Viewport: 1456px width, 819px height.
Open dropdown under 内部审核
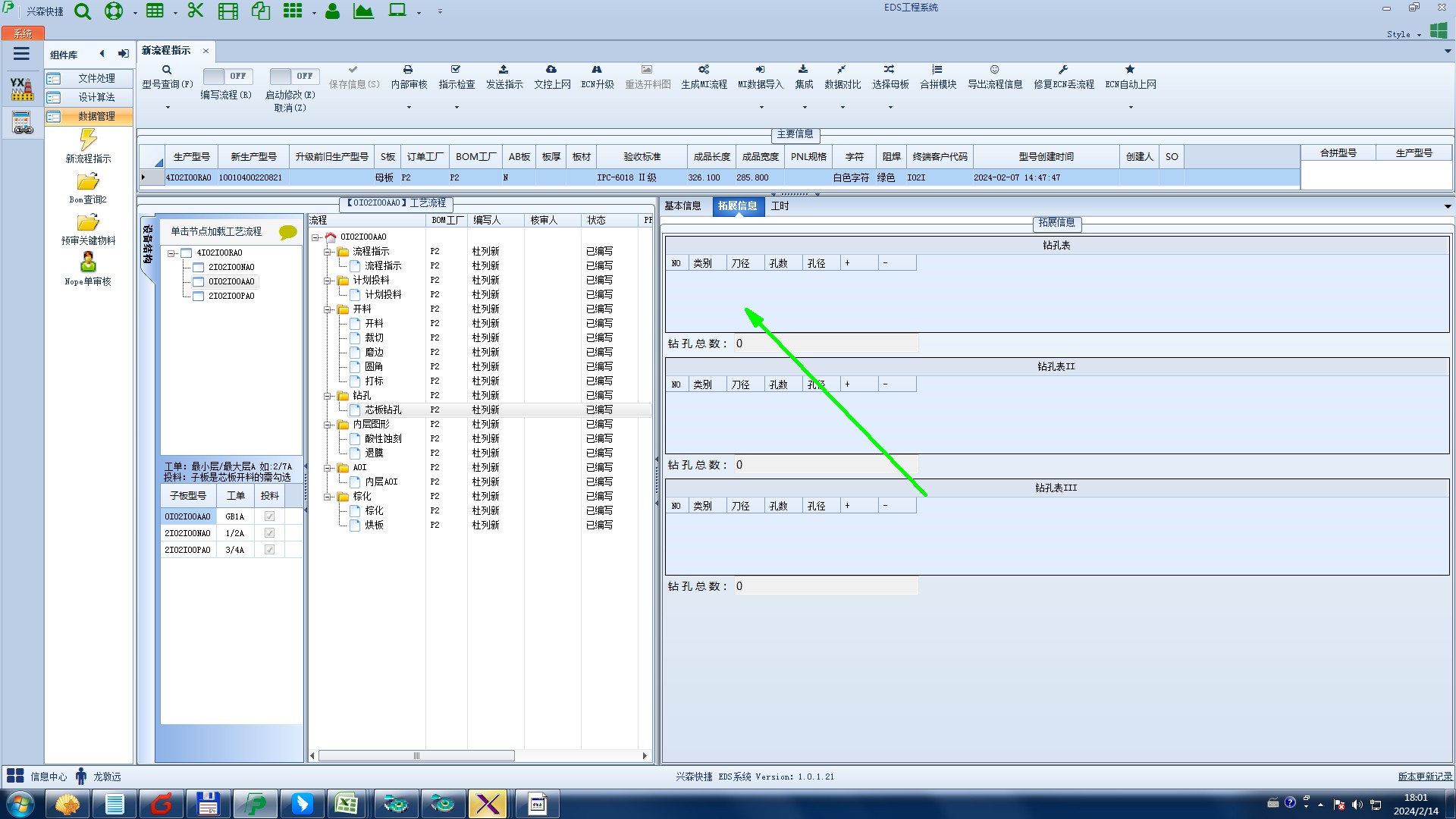409,108
